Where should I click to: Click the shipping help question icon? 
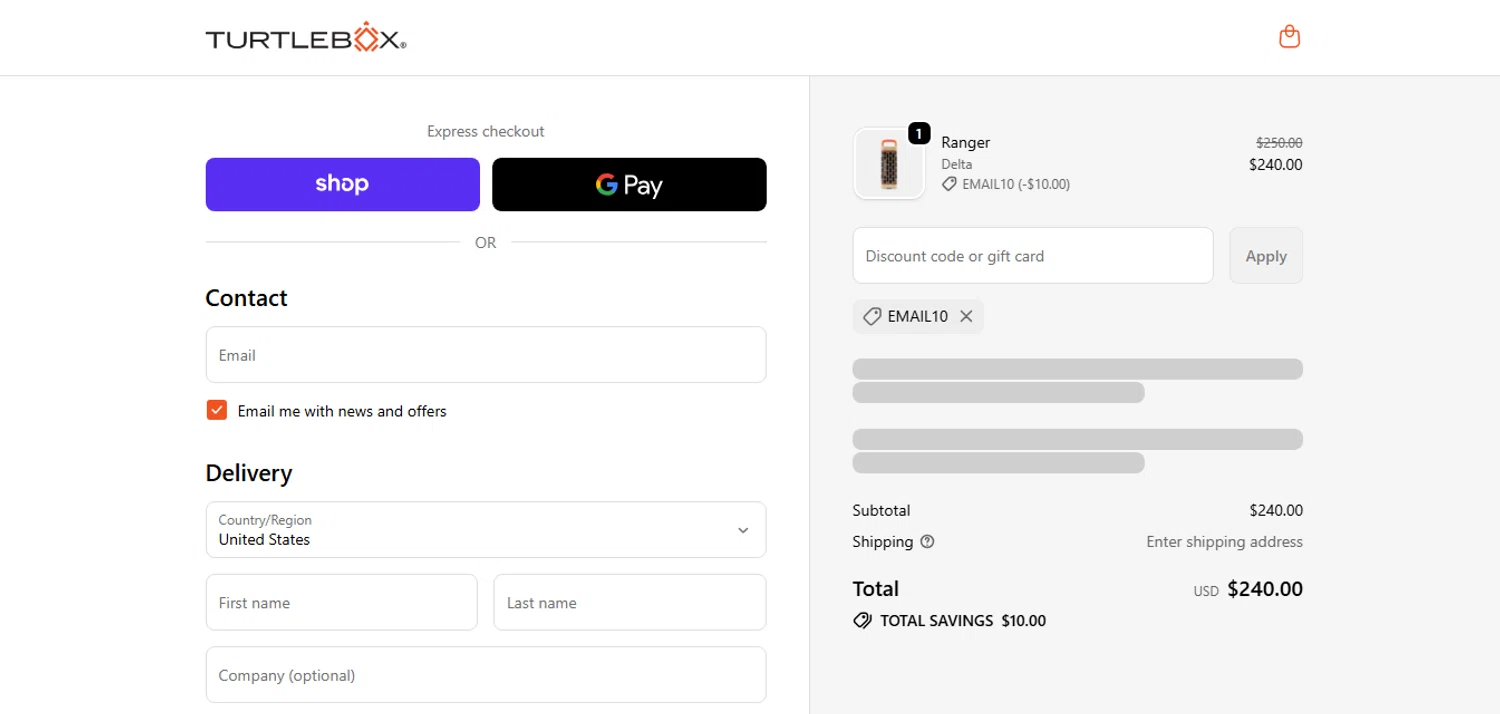click(927, 542)
